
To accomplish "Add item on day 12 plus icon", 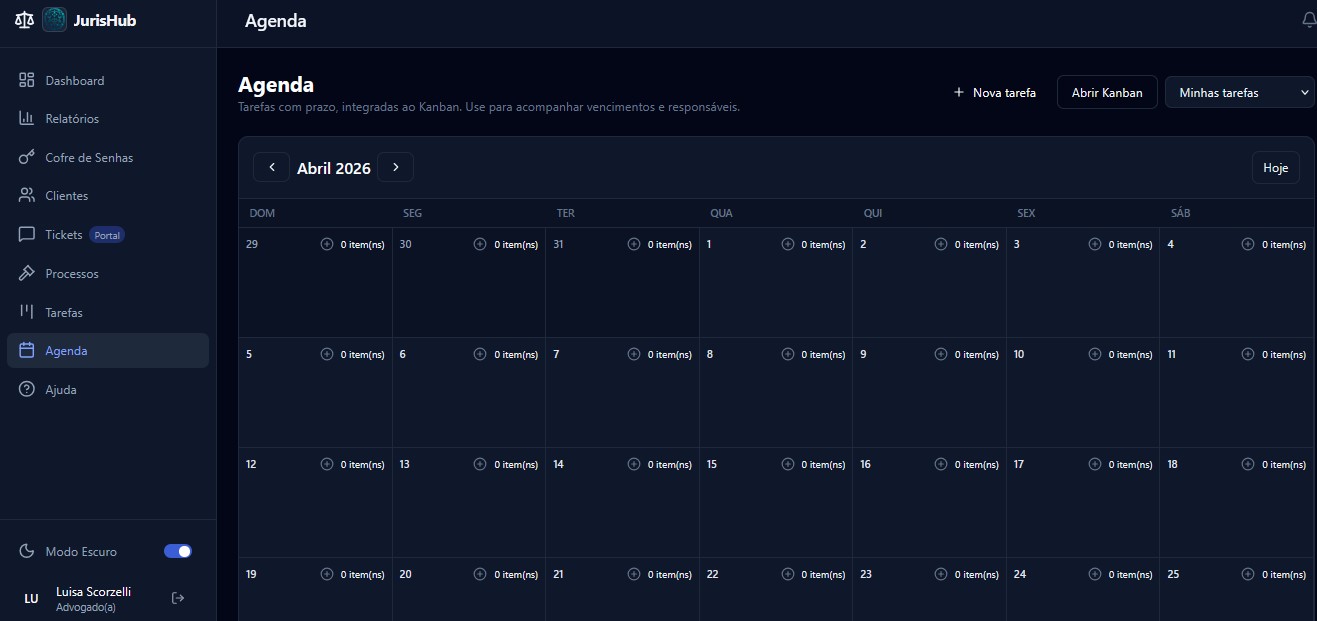I will (x=326, y=464).
